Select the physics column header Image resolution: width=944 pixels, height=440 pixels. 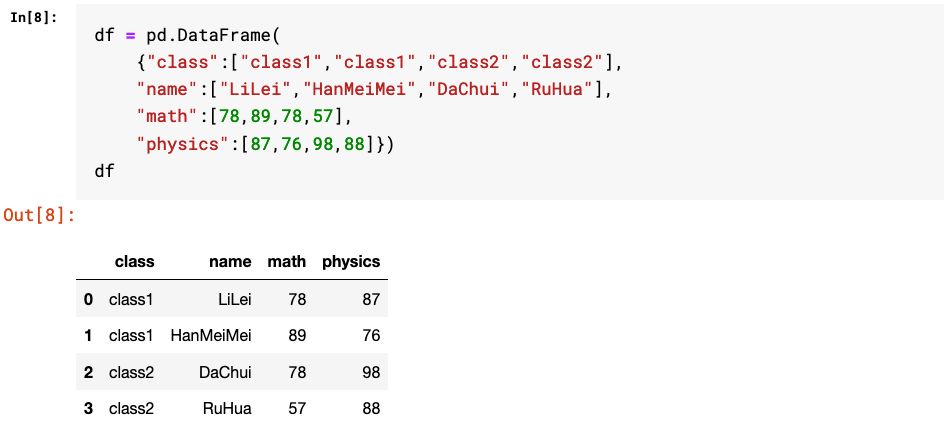click(351, 261)
